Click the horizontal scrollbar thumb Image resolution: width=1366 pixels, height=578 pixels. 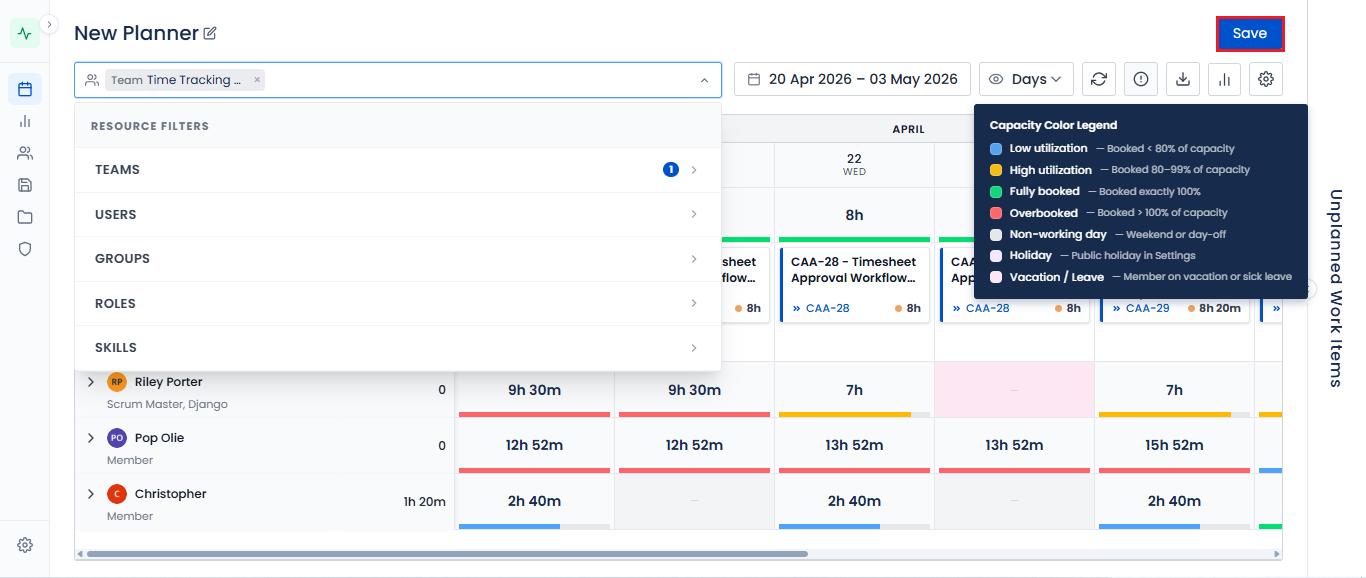click(447, 553)
